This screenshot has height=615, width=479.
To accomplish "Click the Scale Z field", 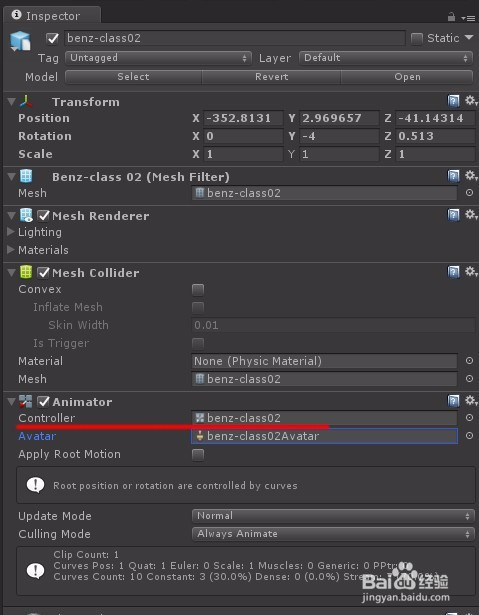I will 435,154.
